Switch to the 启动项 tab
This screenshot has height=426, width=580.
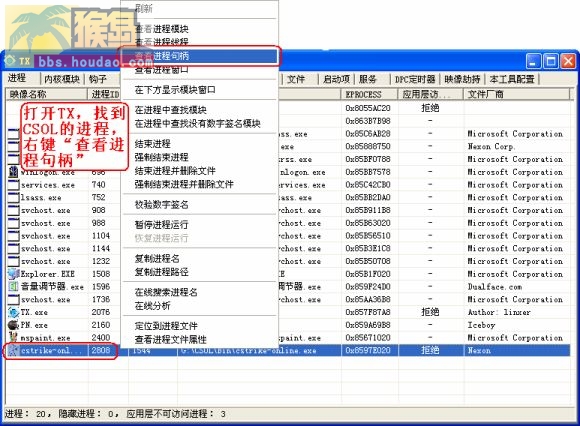(x=336, y=79)
